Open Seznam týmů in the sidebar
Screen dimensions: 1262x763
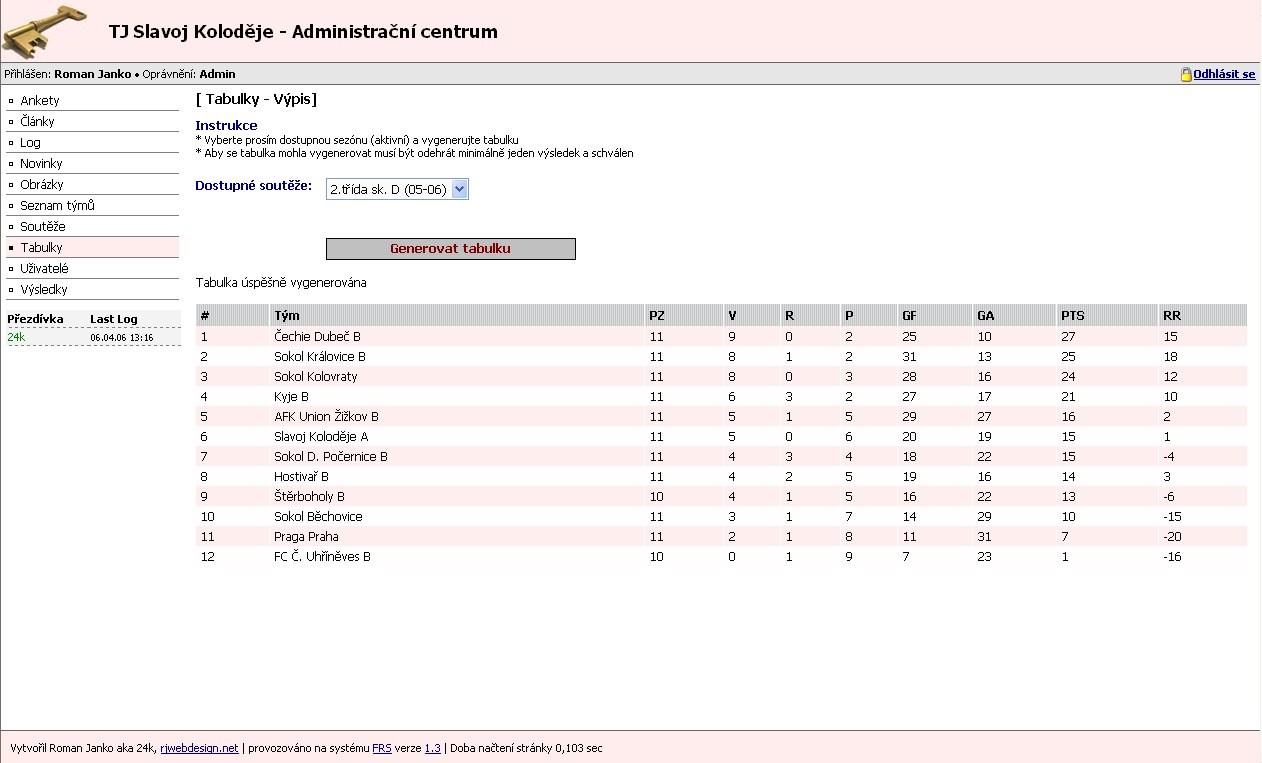[57, 206]
